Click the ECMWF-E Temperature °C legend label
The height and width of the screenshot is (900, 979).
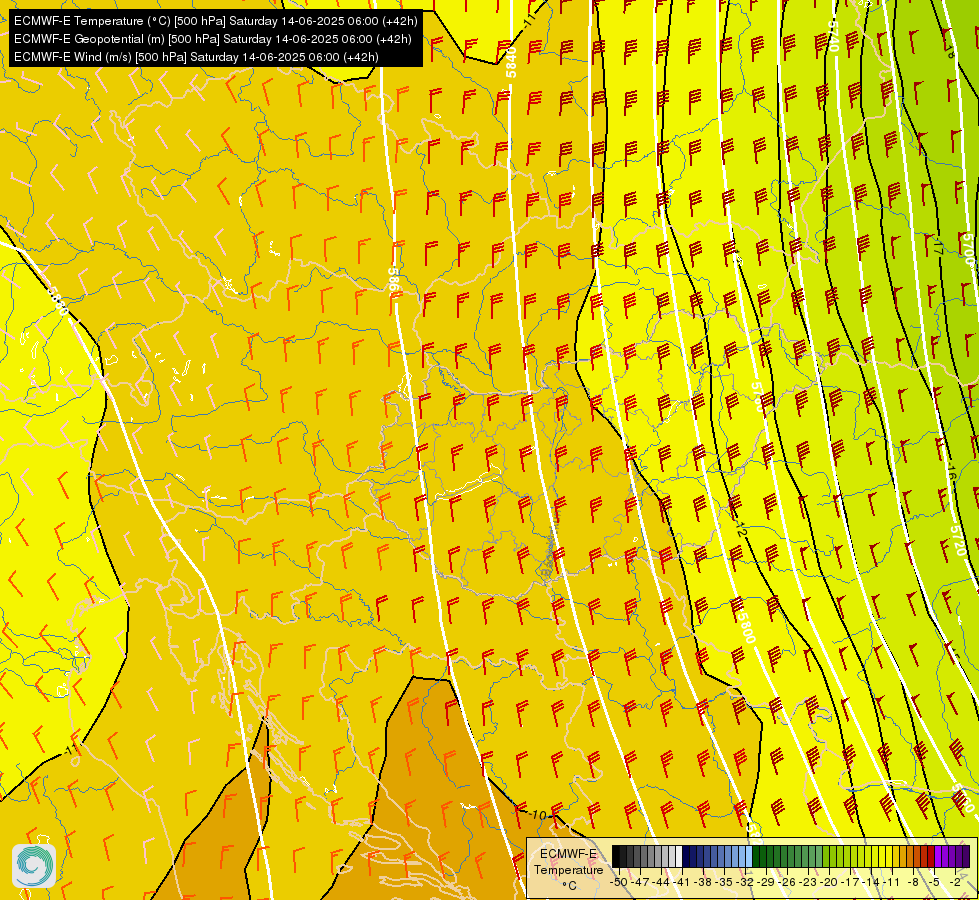pyautogui.click(x=568, y=869)
